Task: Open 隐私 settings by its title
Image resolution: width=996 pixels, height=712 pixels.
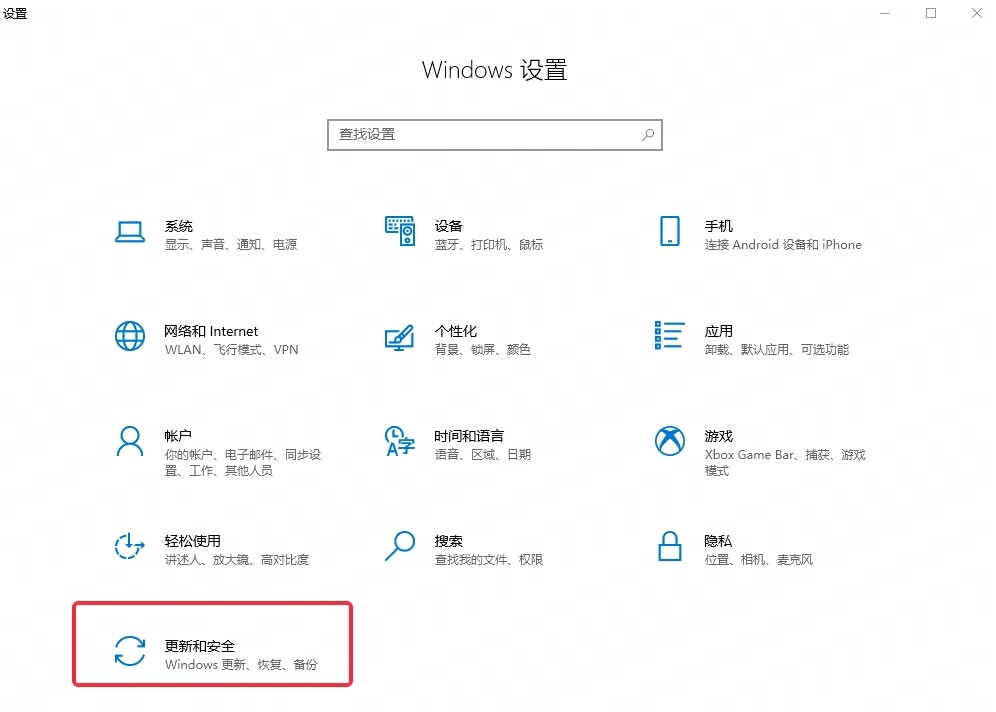Action: 718,541
